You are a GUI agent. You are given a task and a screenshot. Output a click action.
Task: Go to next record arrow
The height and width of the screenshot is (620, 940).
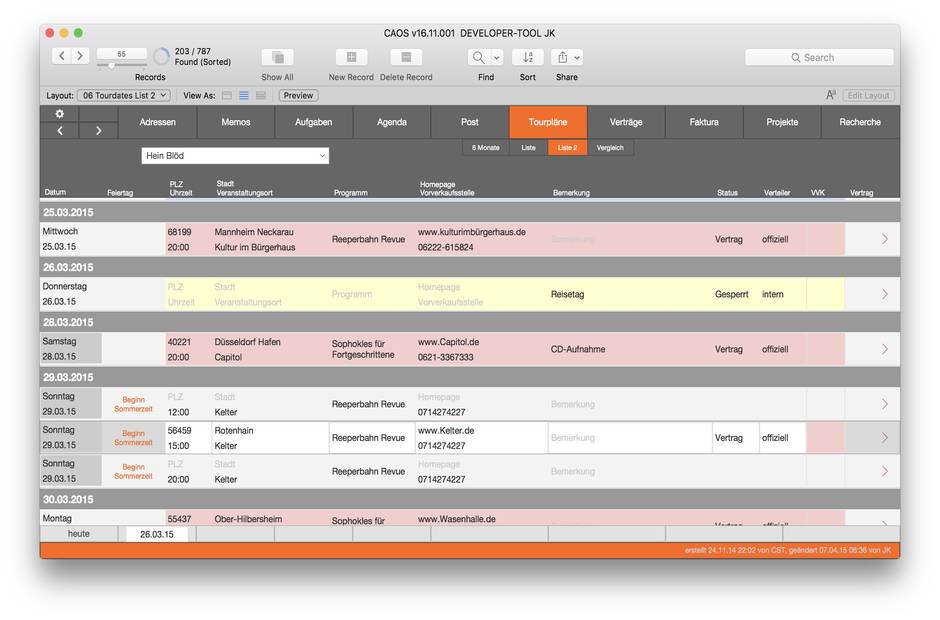click(80, 56)
